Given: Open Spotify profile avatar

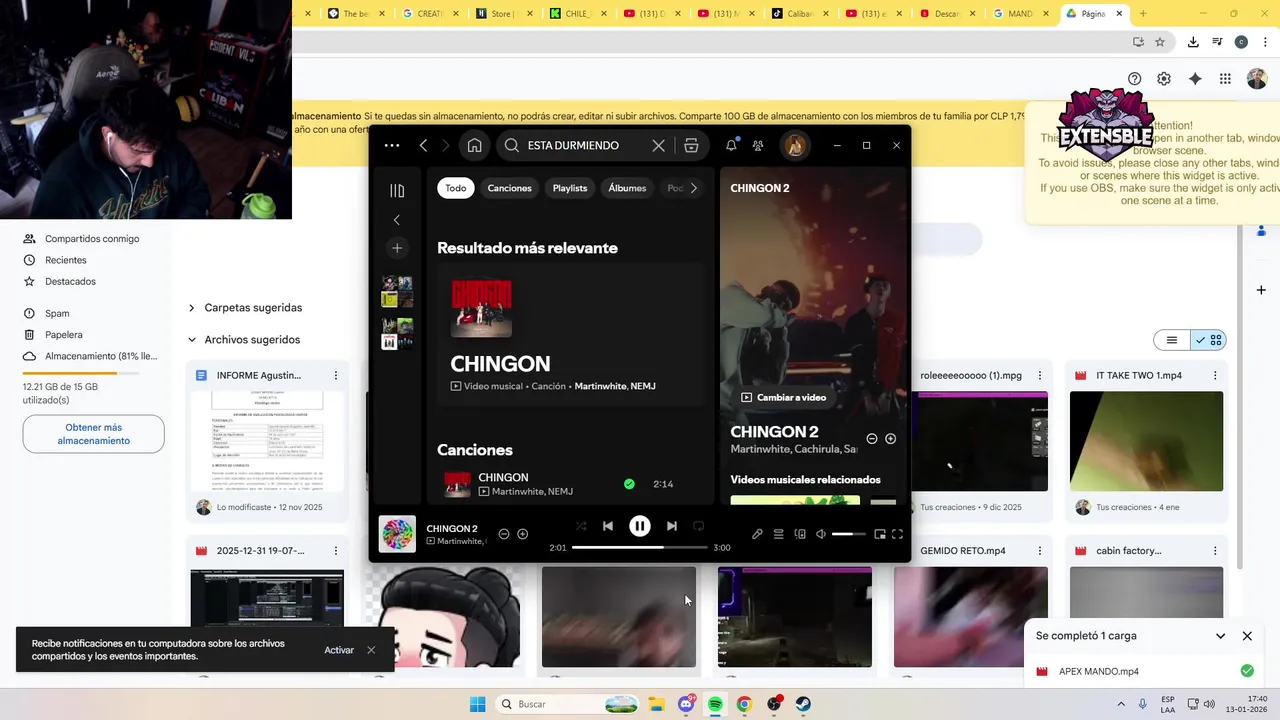Looking at the screenshot, I should click(x=795, y=145).
